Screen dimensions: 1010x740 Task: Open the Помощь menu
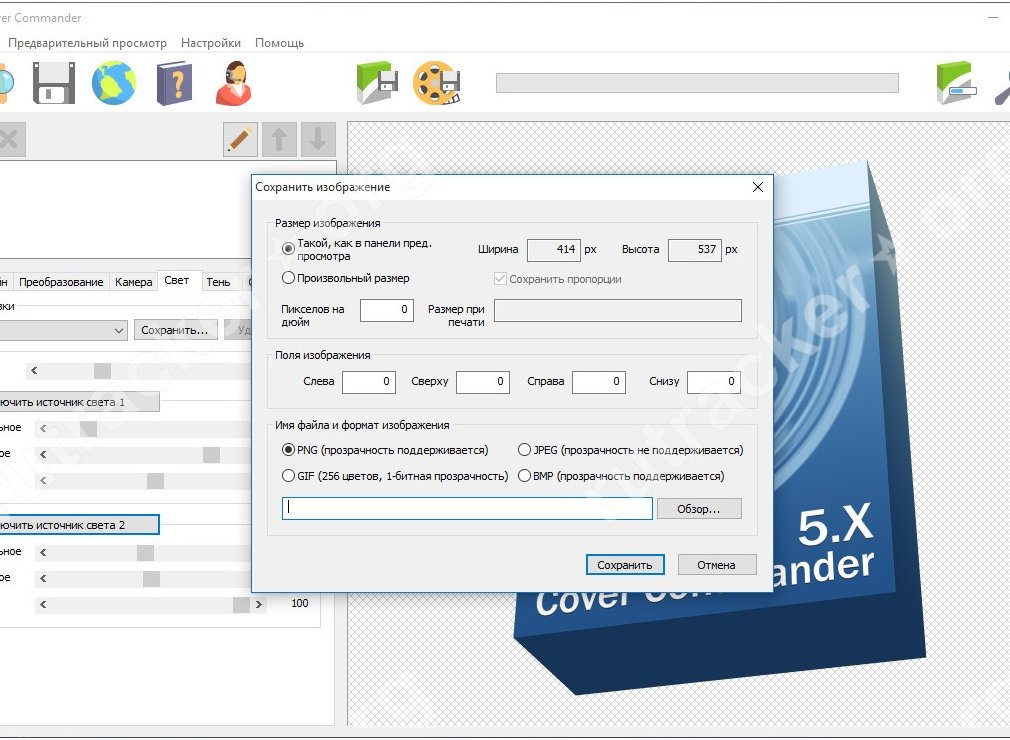coord(279,43)
